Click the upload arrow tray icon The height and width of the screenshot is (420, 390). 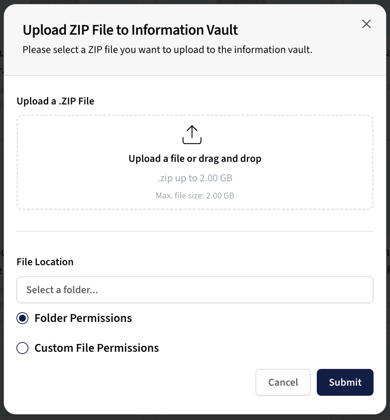click(x=192, y=135)
